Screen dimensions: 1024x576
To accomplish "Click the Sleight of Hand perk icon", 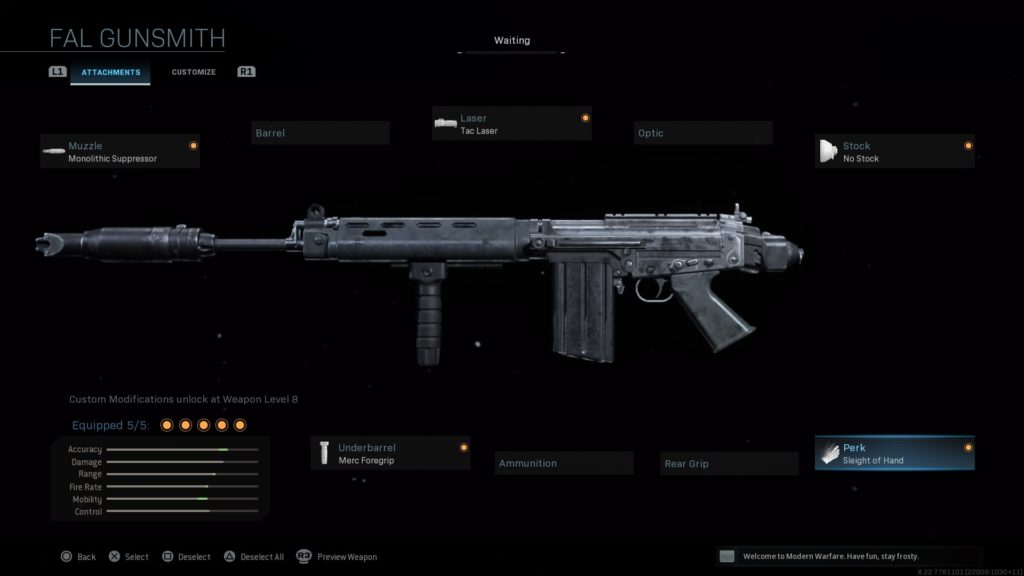I will [x=829, y=453].
